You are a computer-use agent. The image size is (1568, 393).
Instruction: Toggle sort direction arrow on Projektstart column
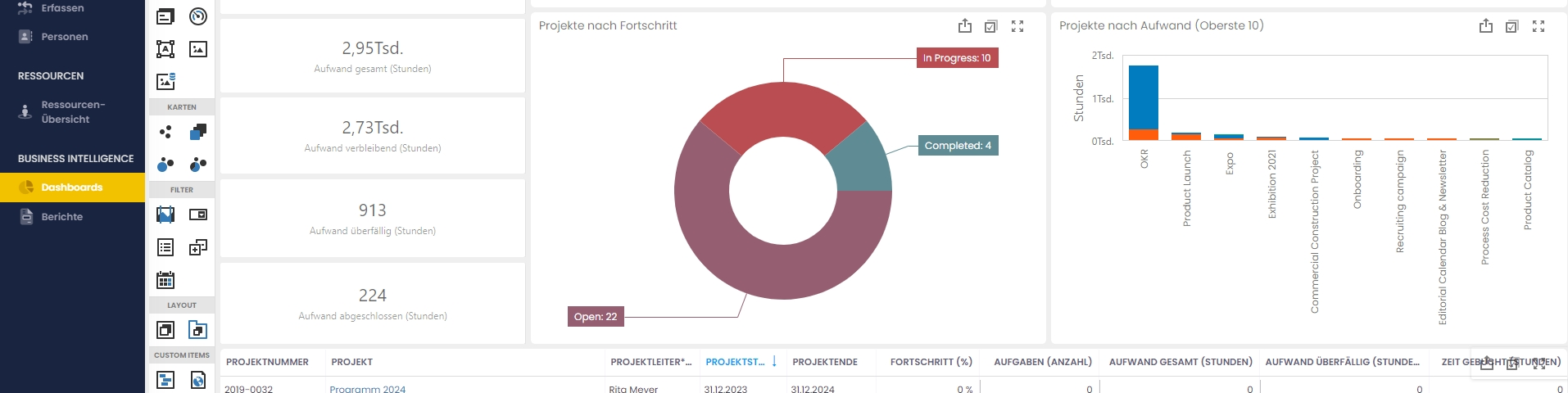click(x=774, y=361)
